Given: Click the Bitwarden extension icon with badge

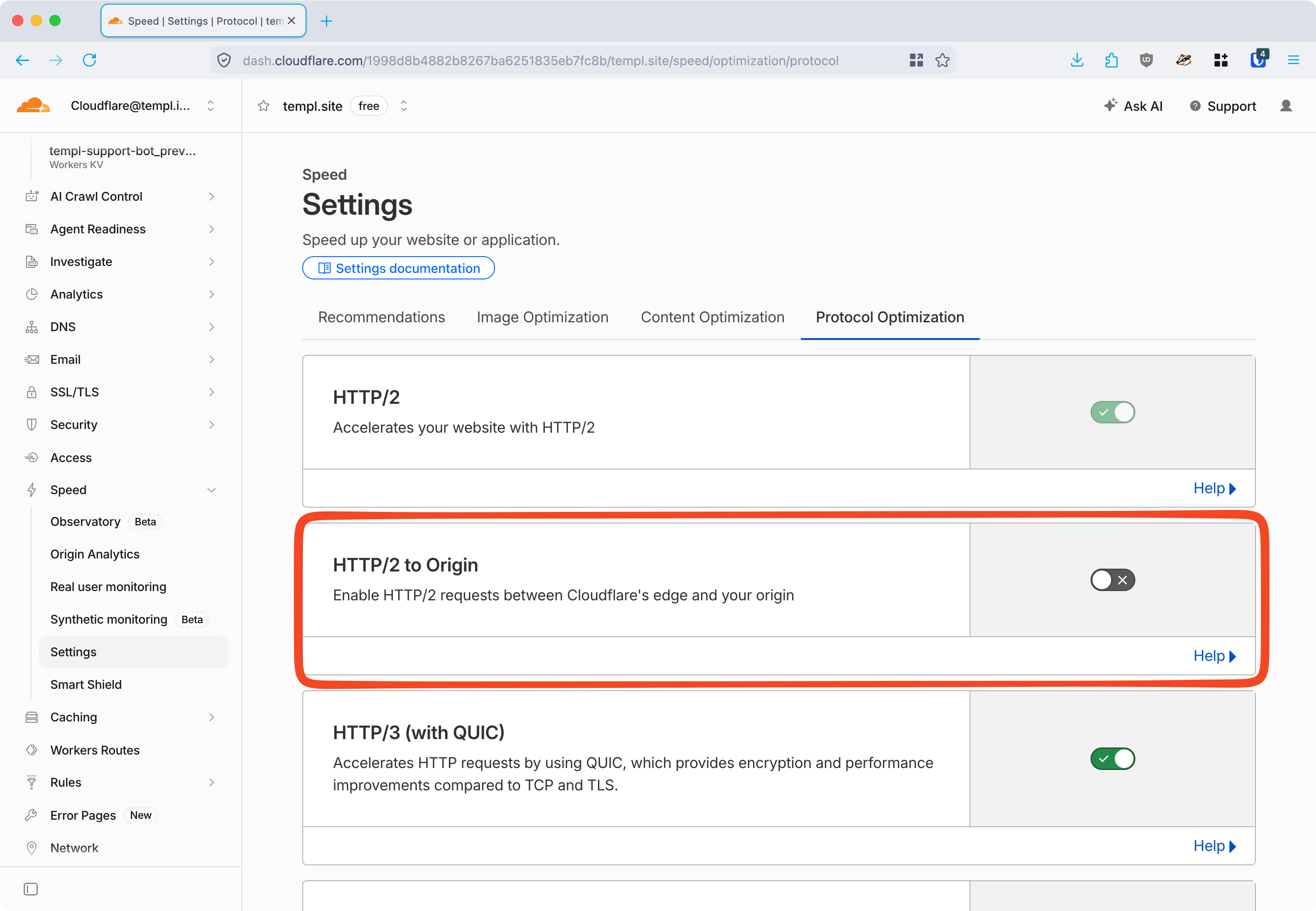Looking at the screenshot, I should pos(1258,59).
